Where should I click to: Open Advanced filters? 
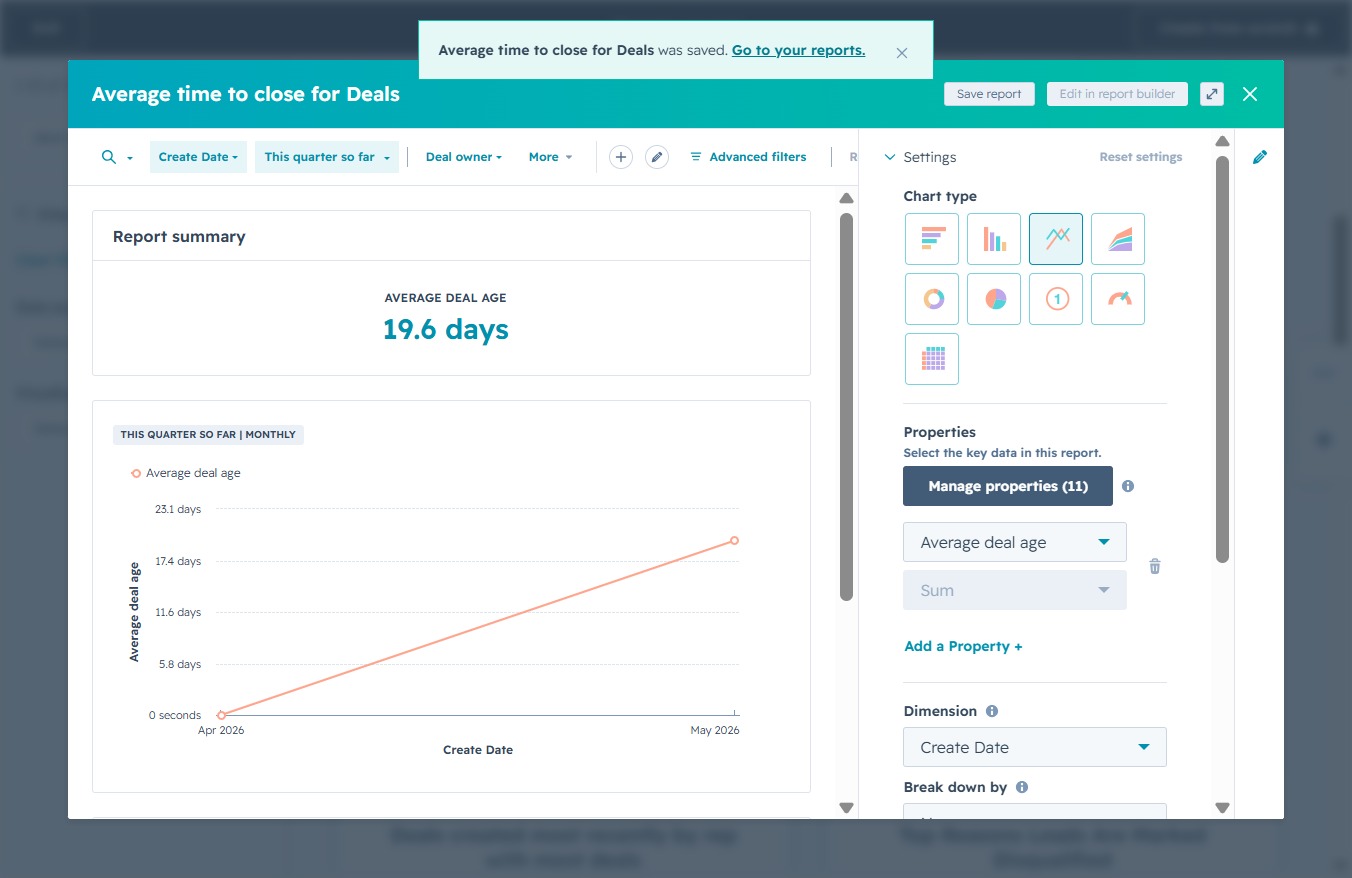748,157
